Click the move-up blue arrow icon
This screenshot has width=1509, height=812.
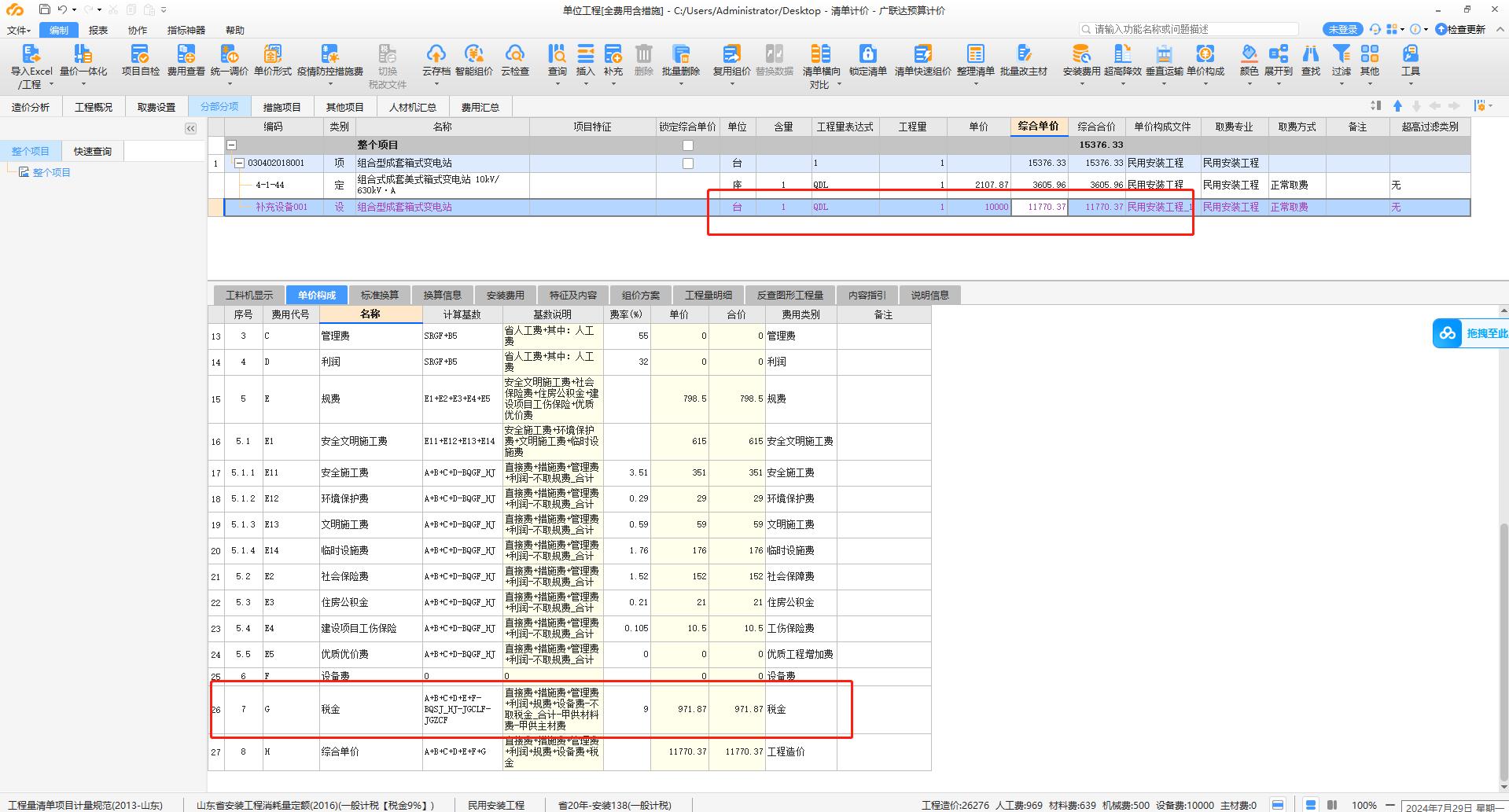click(1397, 105)
